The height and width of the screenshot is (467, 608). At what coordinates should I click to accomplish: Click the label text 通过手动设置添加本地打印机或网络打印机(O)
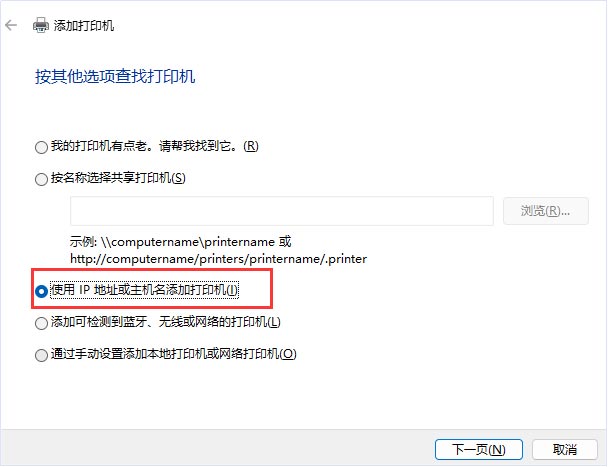point(174,354)
